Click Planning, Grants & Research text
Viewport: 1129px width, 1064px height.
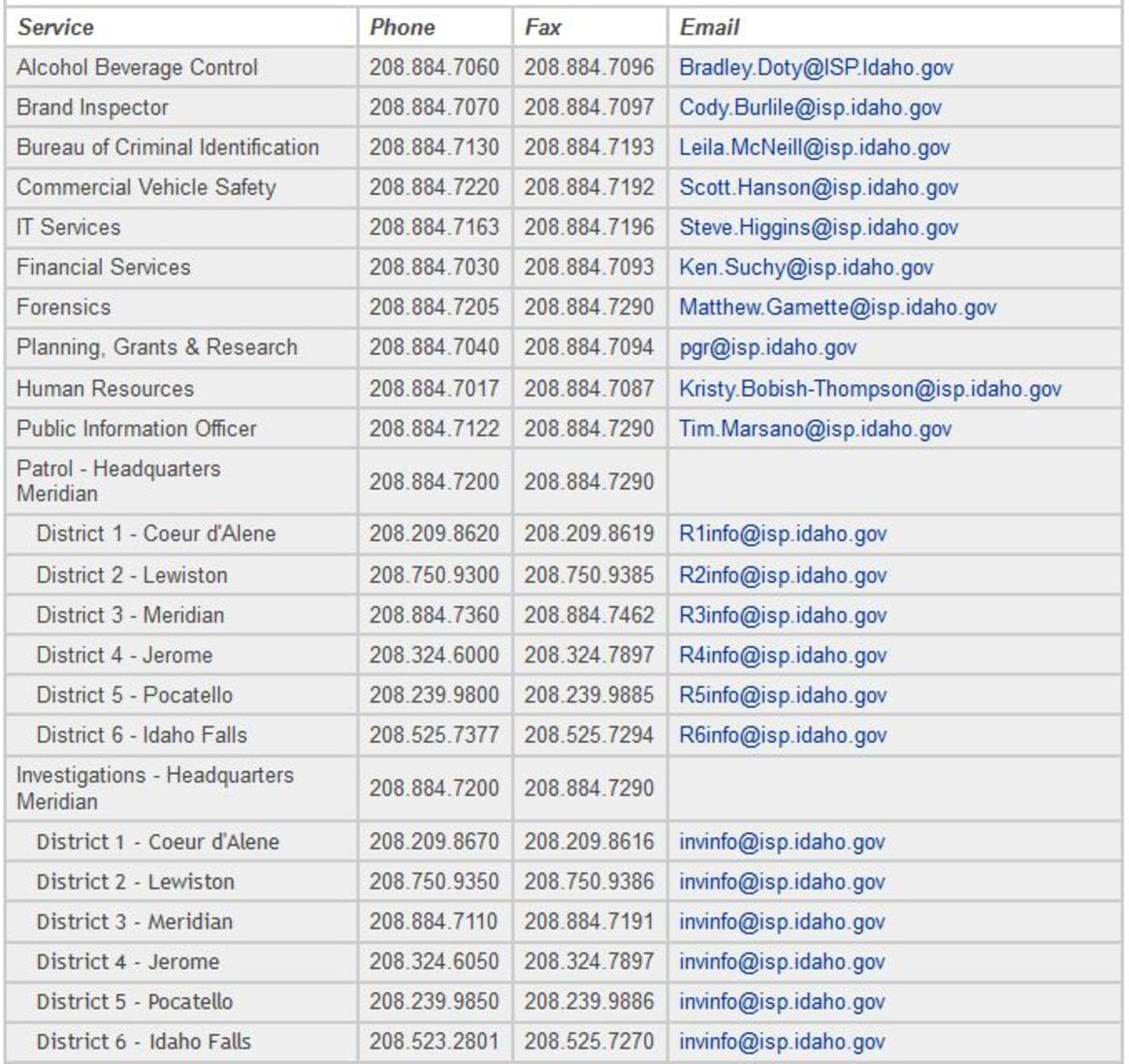point(157,347)
